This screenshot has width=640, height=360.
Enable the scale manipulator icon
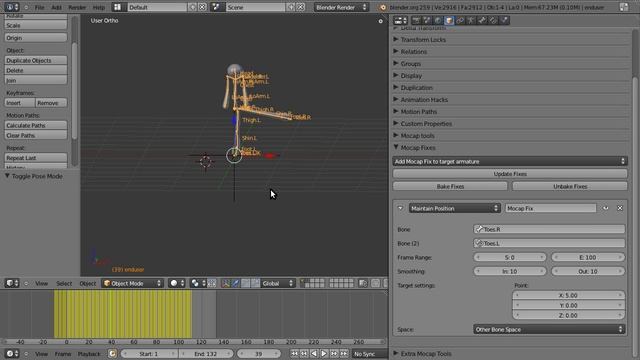tap(255, 283)
